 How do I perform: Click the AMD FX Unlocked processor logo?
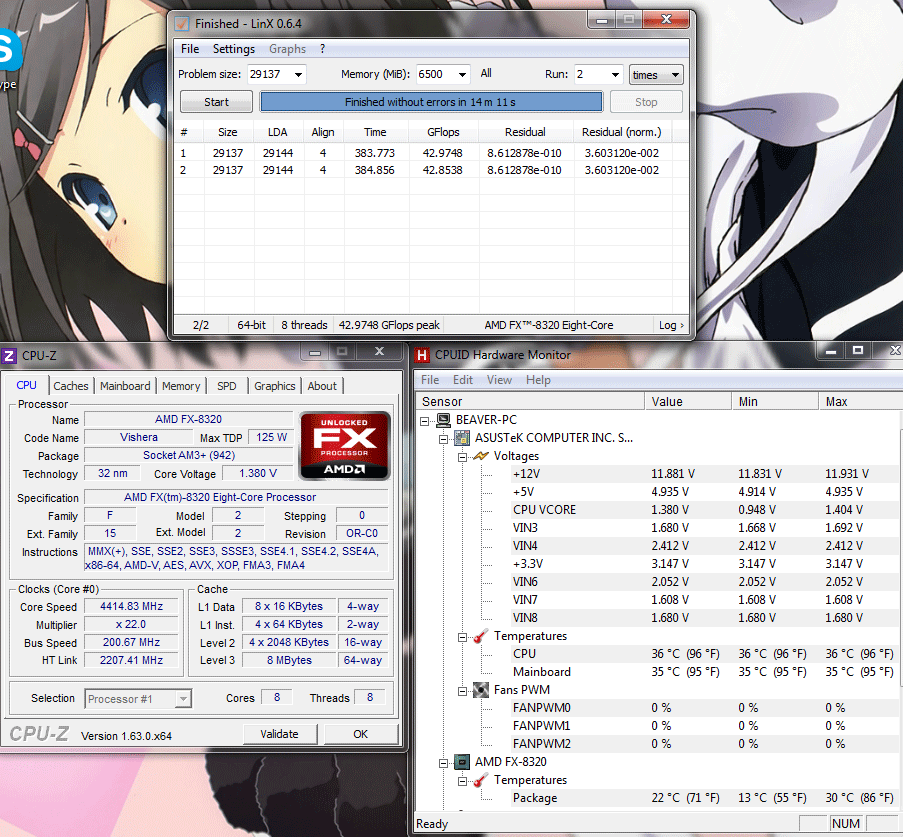click(344, 446)
